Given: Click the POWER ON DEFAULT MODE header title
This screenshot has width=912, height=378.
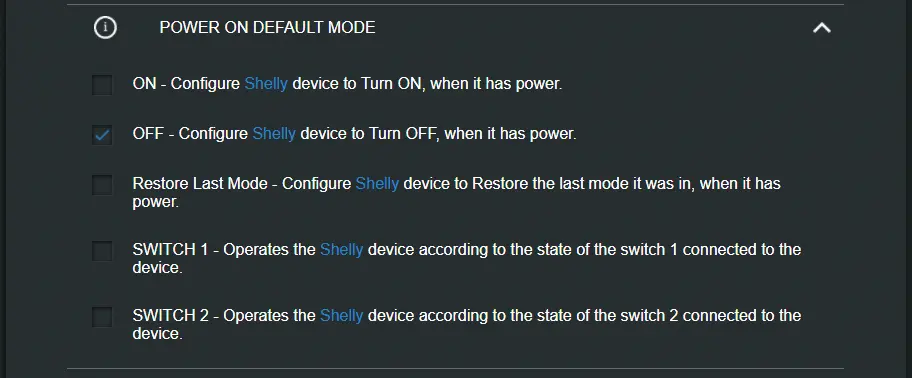Looking at the screenshot, I should [x=267, y=27].
